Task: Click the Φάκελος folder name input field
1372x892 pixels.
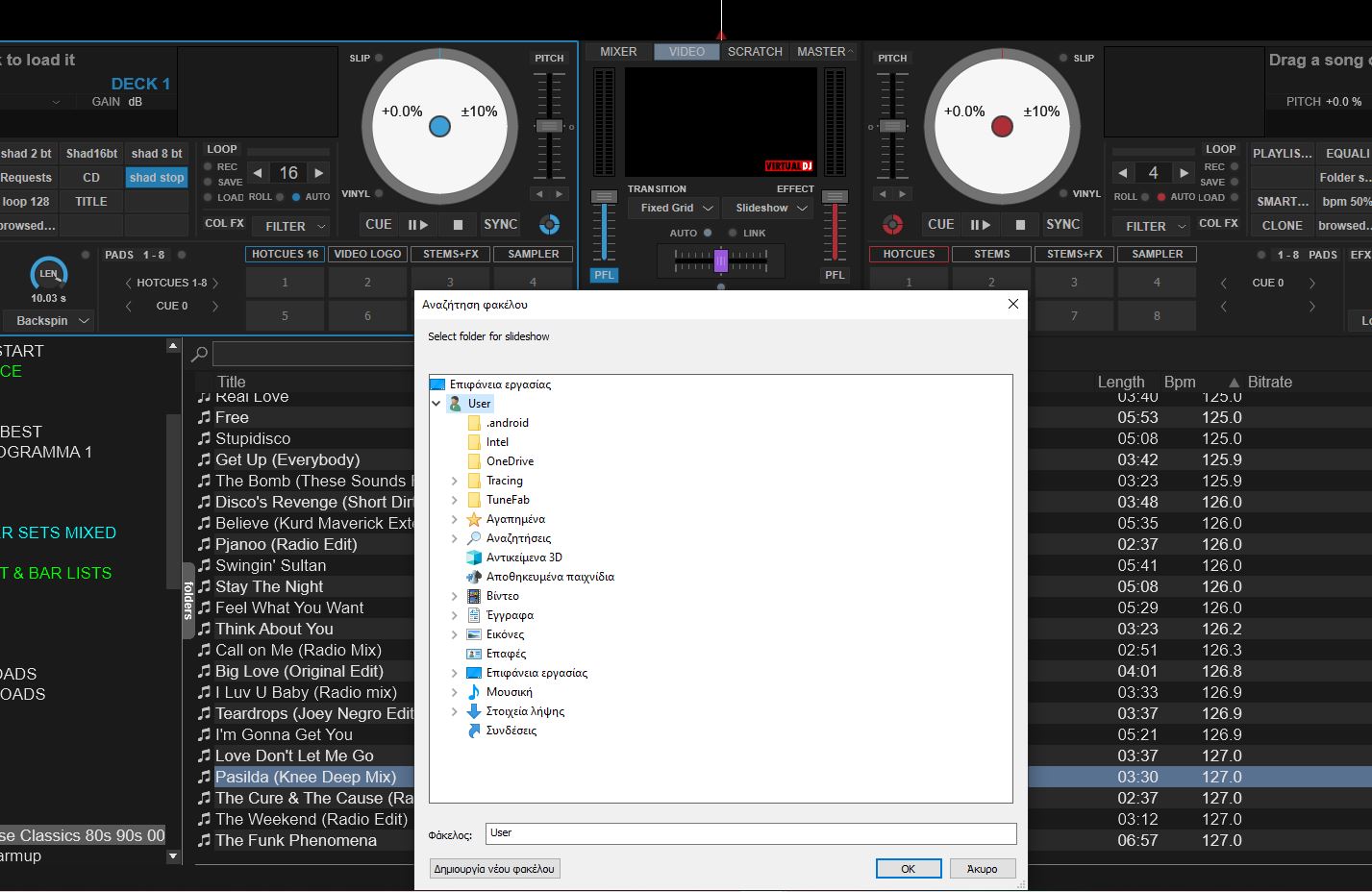Action: [751, 833]
